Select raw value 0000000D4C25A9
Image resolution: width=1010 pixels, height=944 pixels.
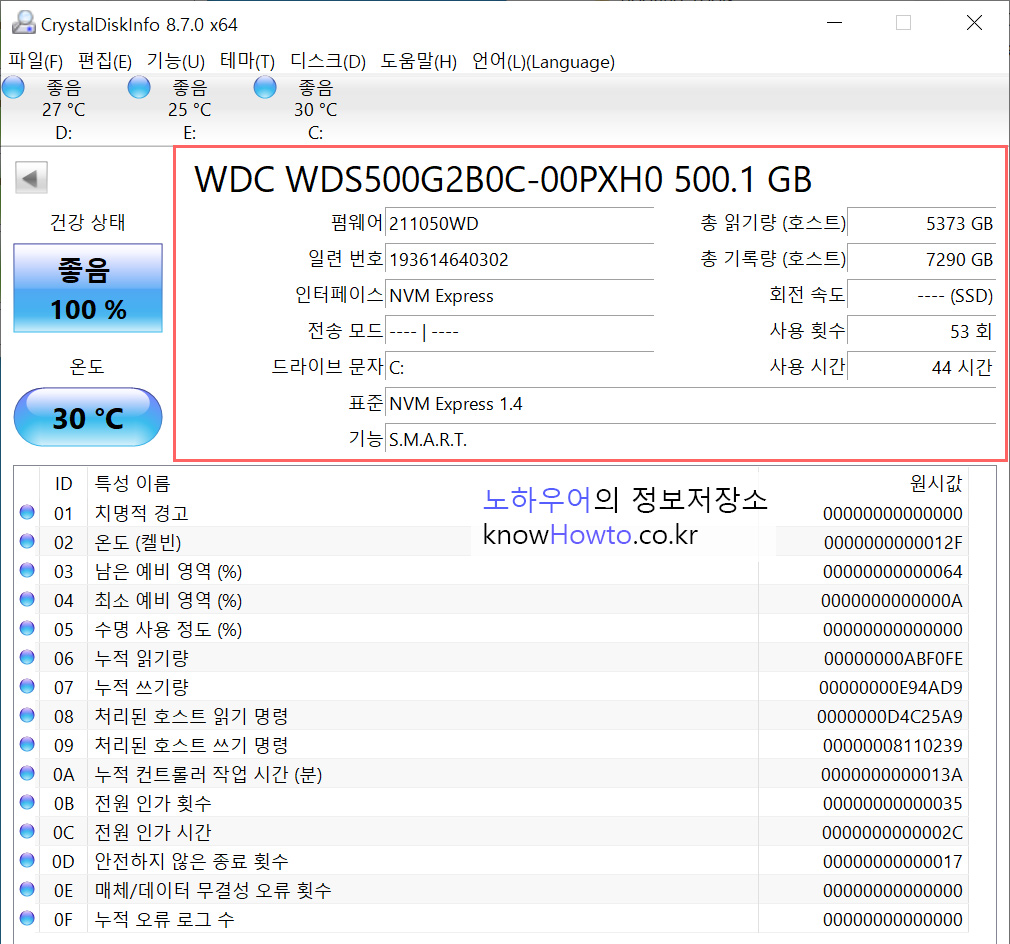click(890, 717)
